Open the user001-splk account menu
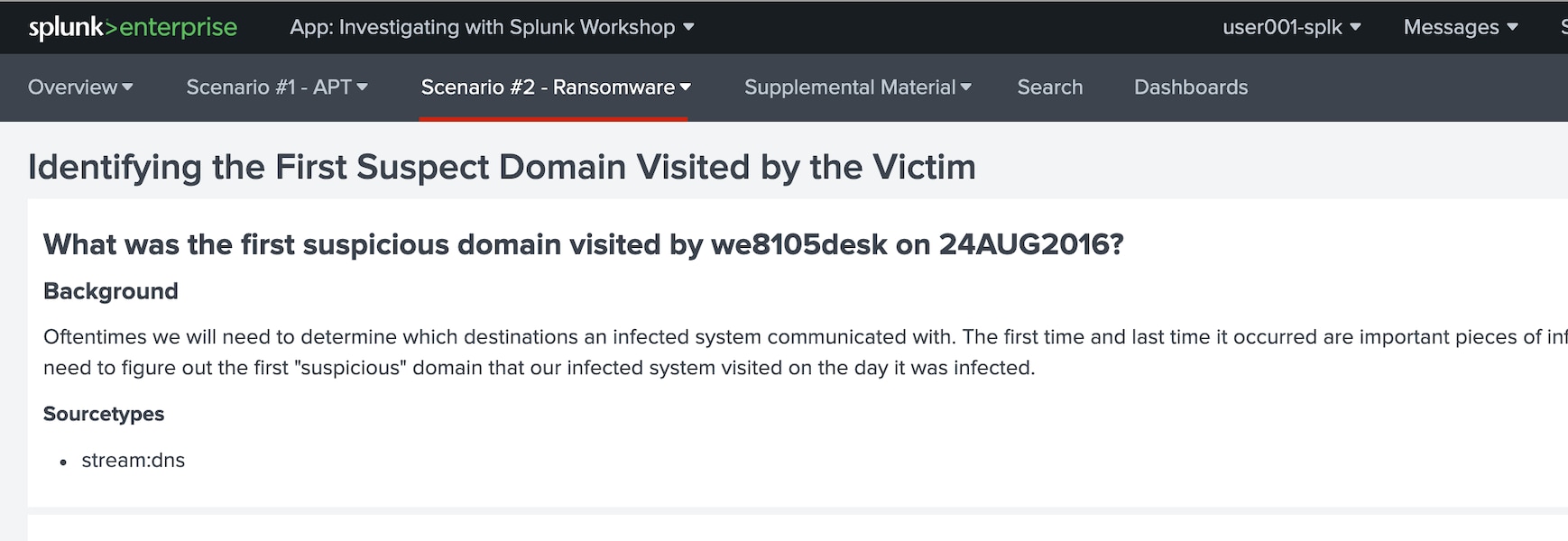The width and height of the screenshot is (1568, 541). pos(1291,27)
